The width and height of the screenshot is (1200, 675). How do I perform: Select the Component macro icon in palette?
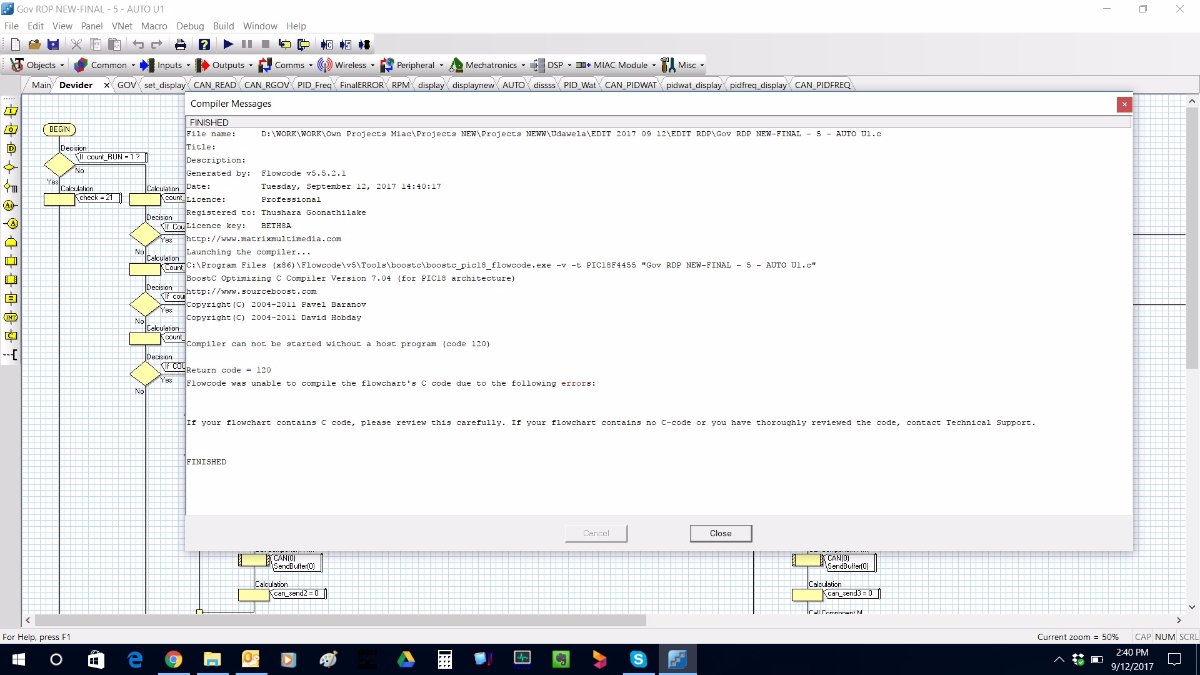11,279
